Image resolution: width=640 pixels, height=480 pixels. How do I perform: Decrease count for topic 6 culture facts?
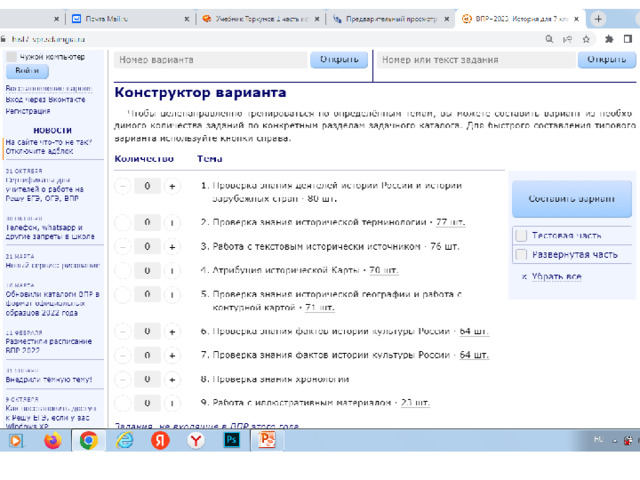point(122,332)
